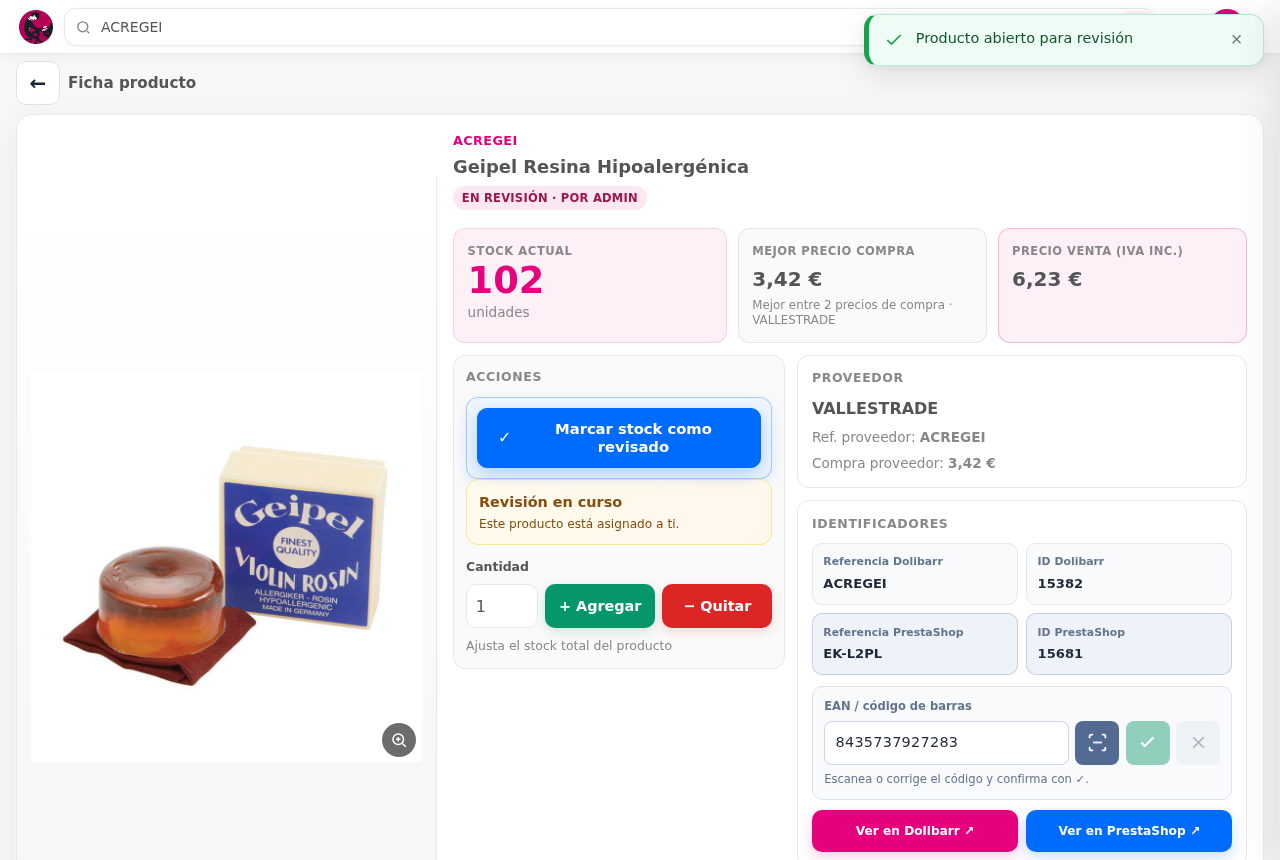
Task: Click 'Compra proveedor: 3,42 €' line
Action: pos(904,463)
